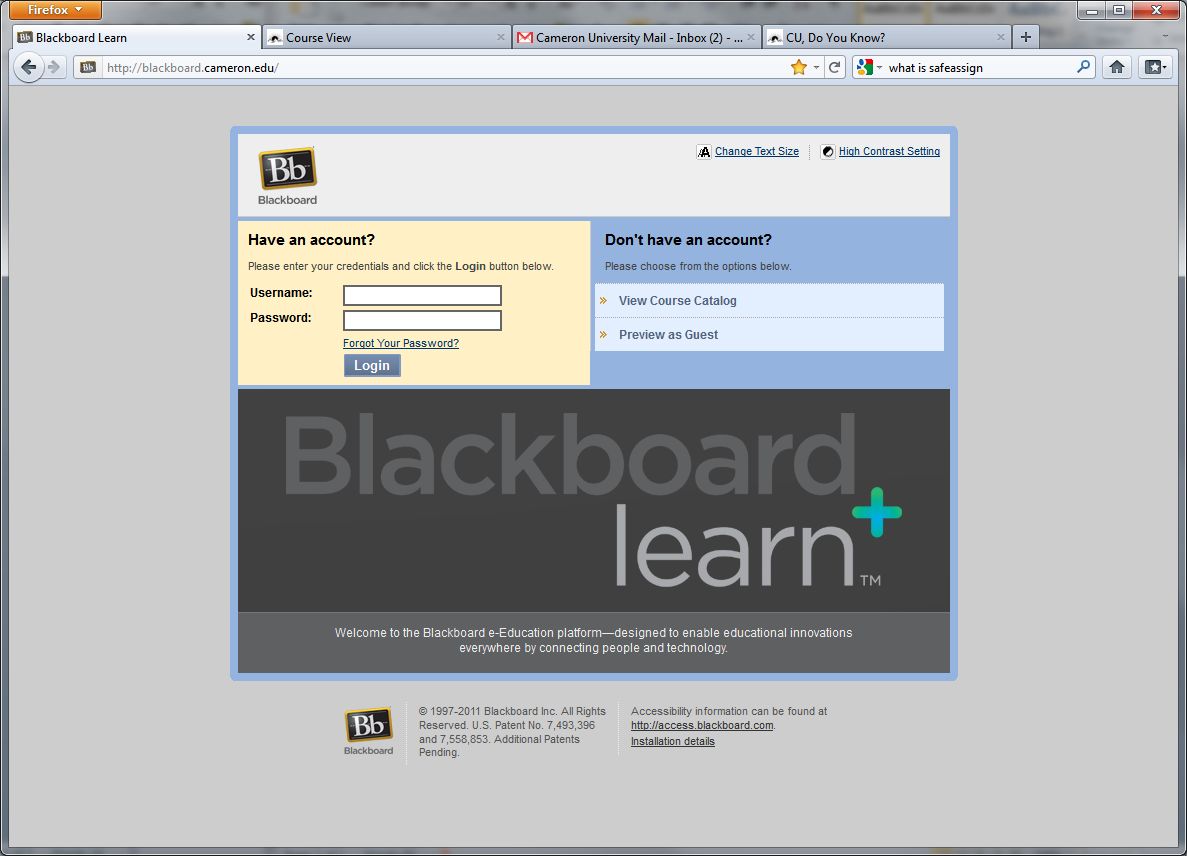Screen dimensions: 1187x856
Task: Go to the Firefox home page icon
Action: coord(1117,67)
